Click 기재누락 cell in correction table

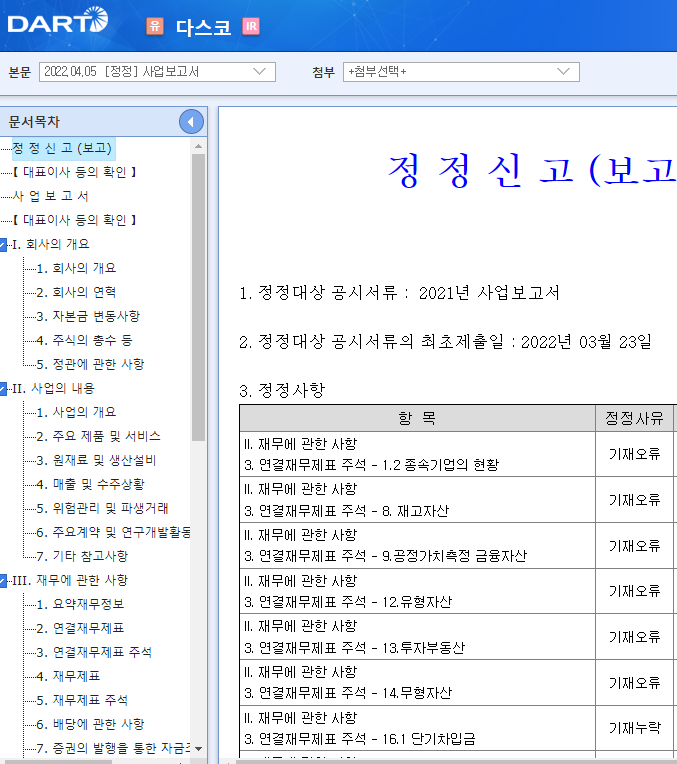[x=634, y=728]
